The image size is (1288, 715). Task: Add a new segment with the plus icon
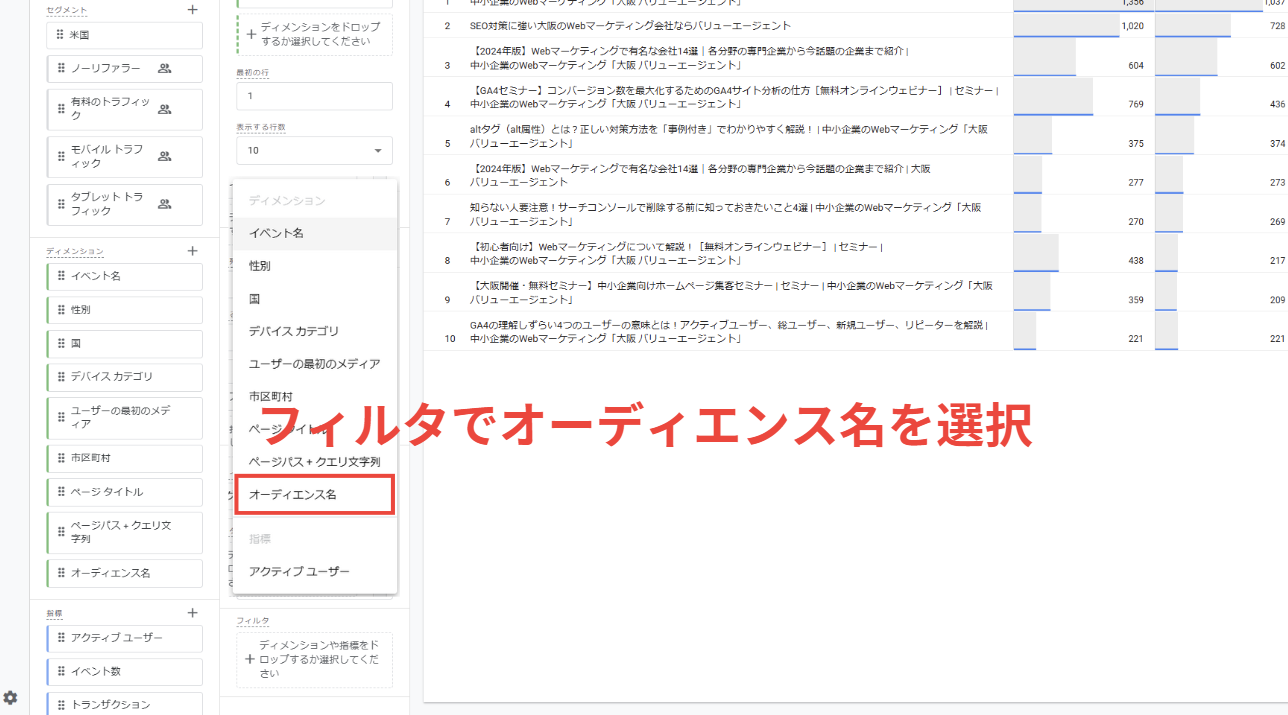(193, 10)
